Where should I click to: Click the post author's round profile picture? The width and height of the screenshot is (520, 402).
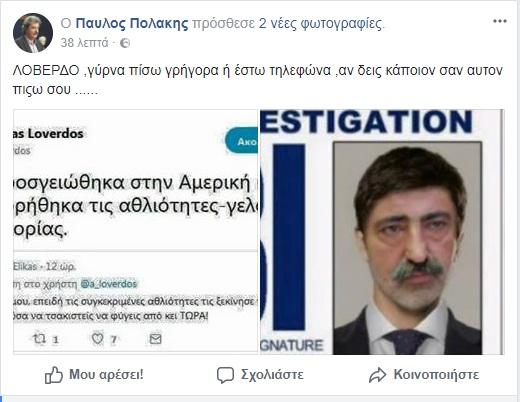click(33, 33)
